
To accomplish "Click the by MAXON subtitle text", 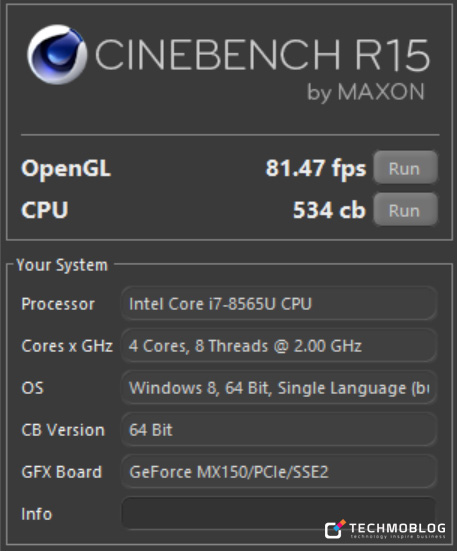I will tap(366, 92).
